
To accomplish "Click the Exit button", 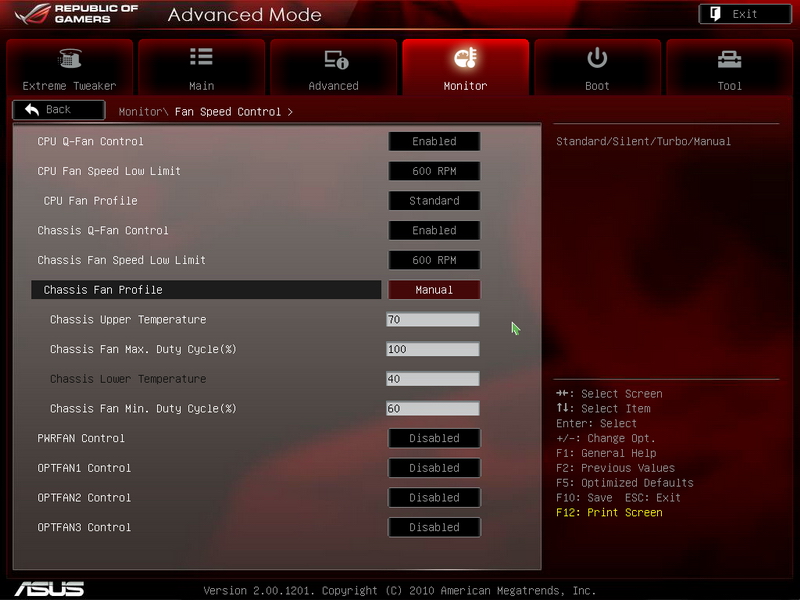I will point(745,14).
